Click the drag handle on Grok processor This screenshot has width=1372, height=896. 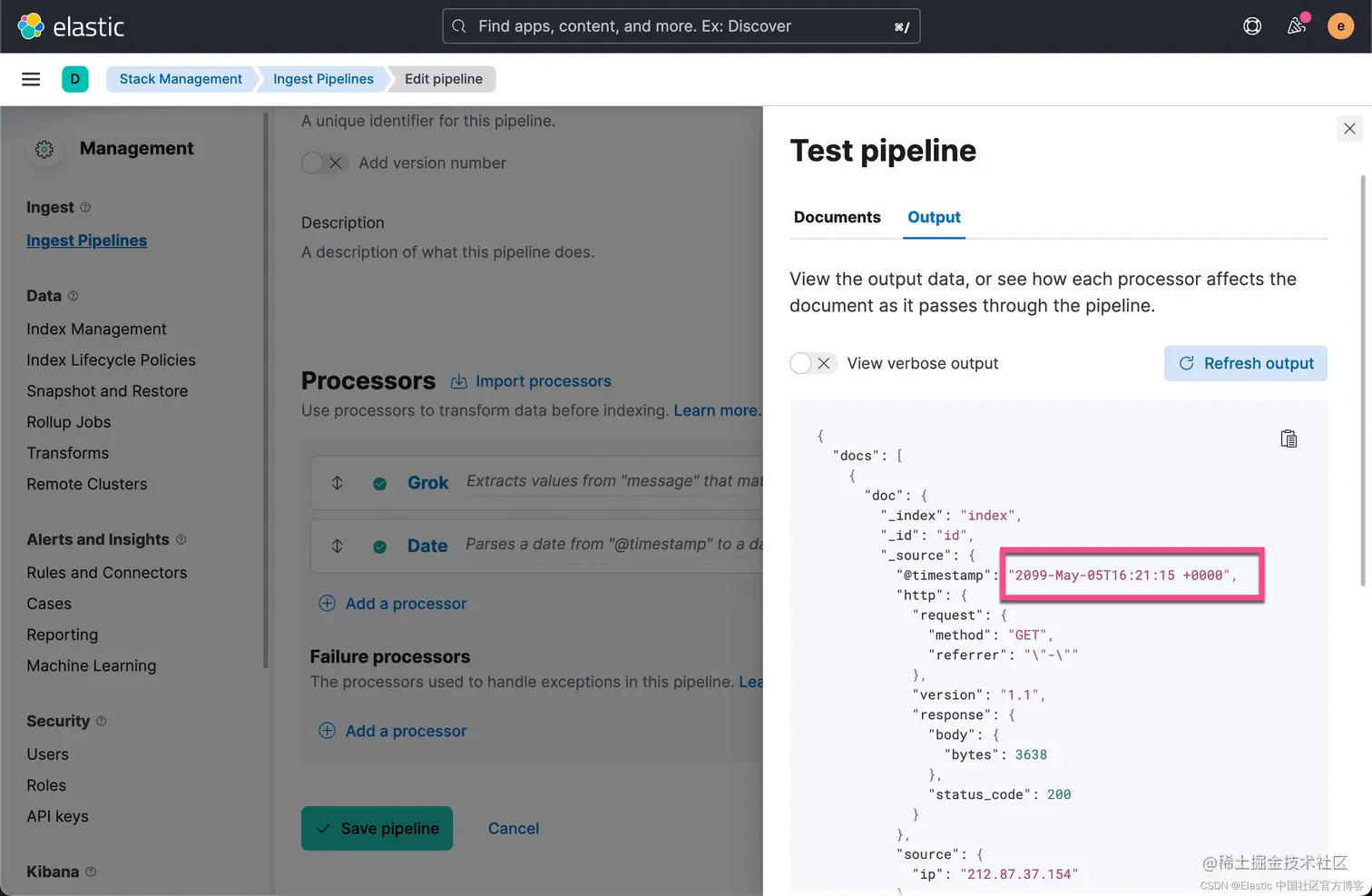pyautogui.click(x=337, y=483)
